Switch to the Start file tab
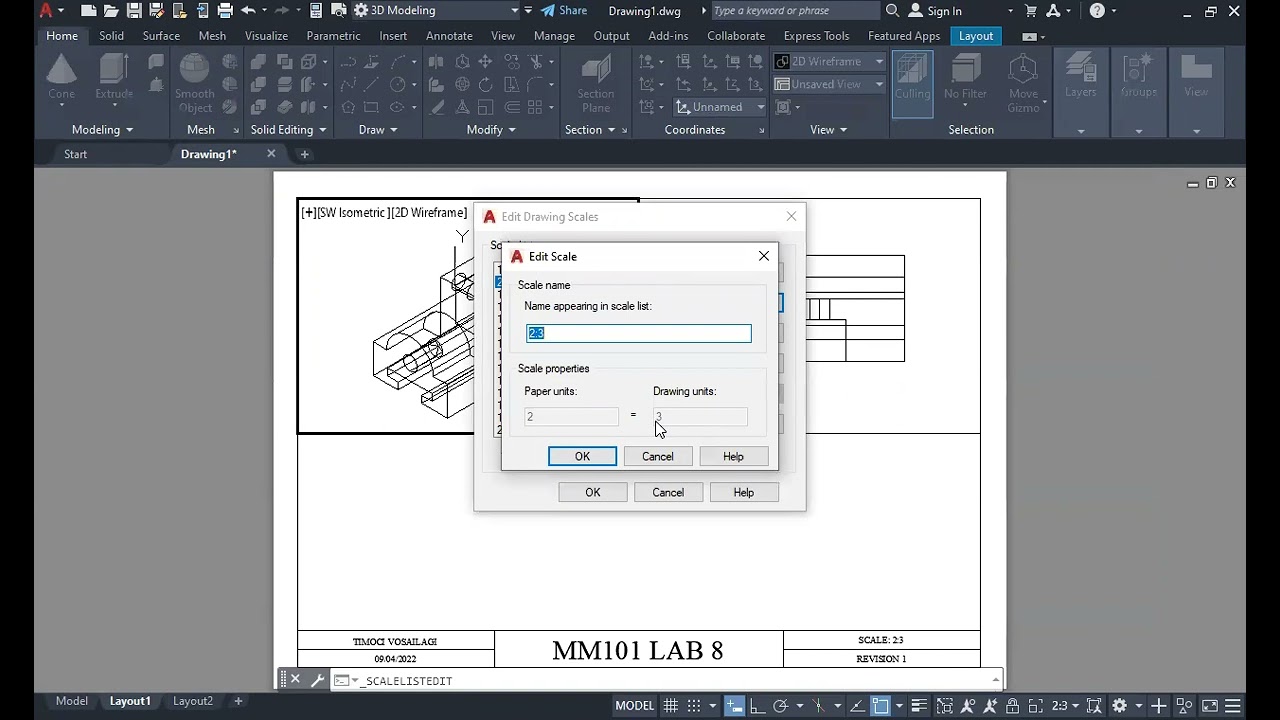The height and width of the screenshot is (720, 1280). coord(75,154)
